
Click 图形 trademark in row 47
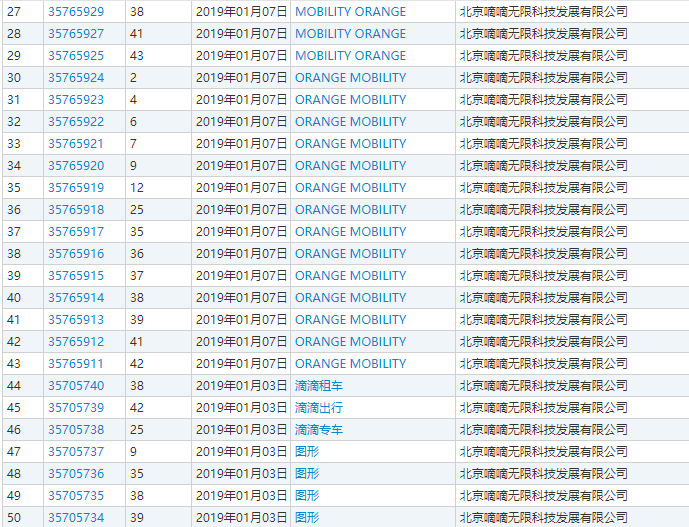click(307, 451)
